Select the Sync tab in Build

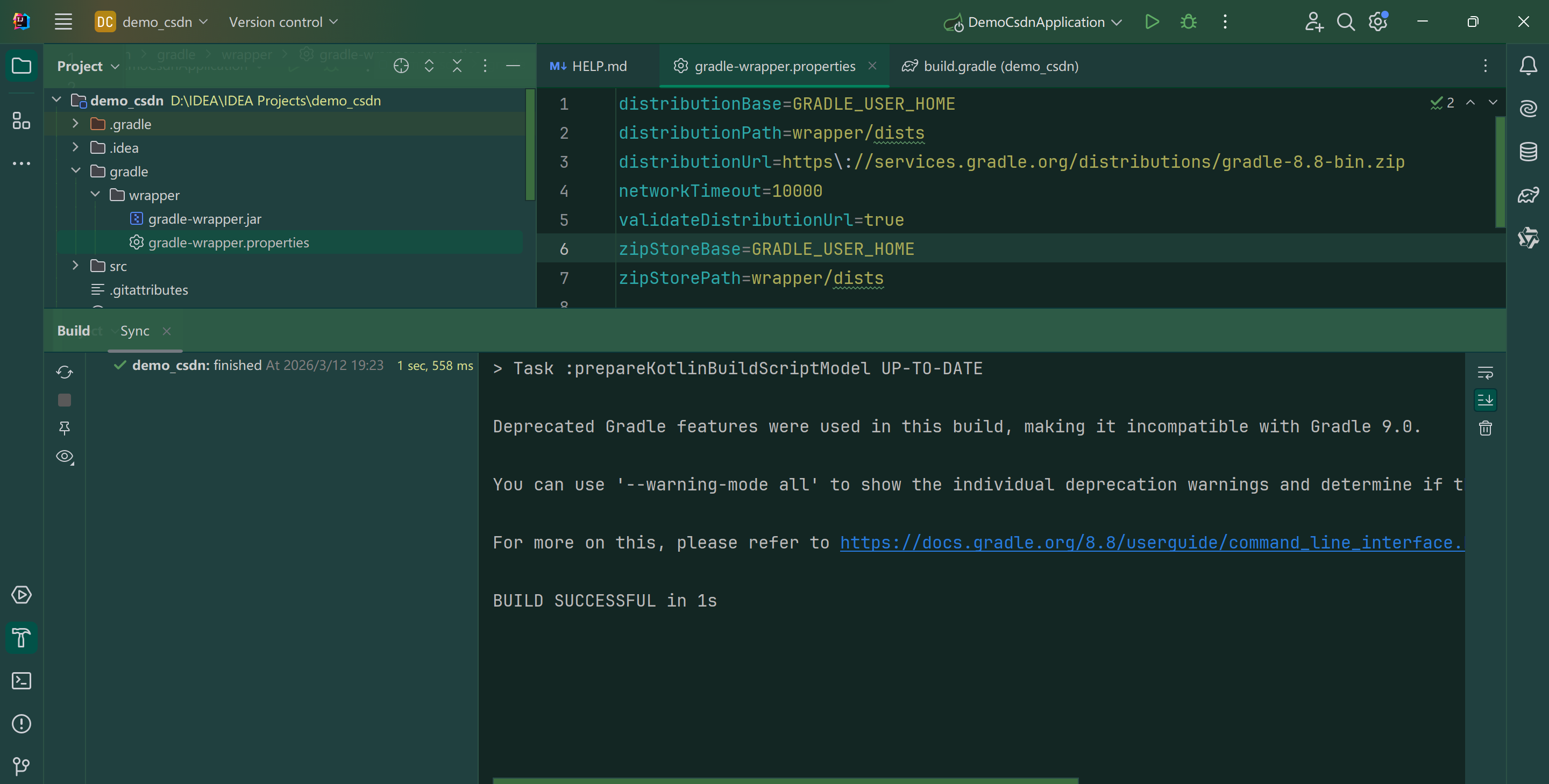(134, 331)
